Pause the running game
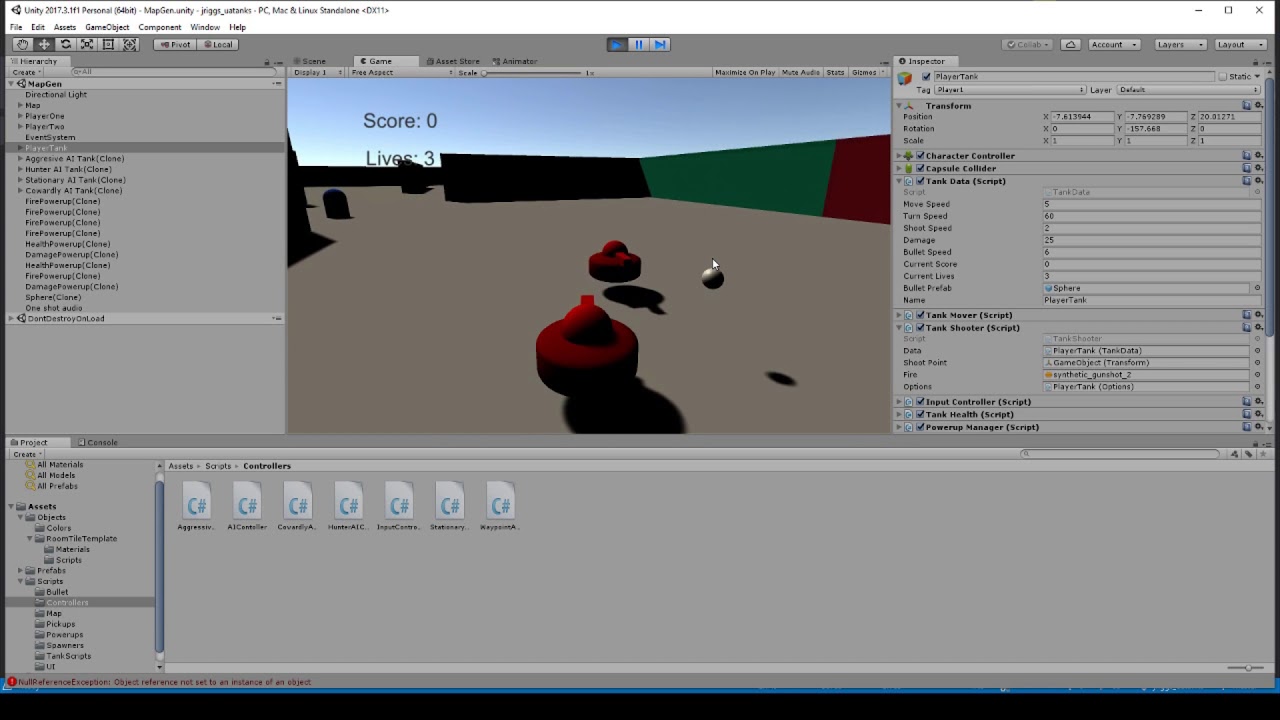Image resolution: width=1280 pixels, height=720 pixels. click(x=638, y=44)
